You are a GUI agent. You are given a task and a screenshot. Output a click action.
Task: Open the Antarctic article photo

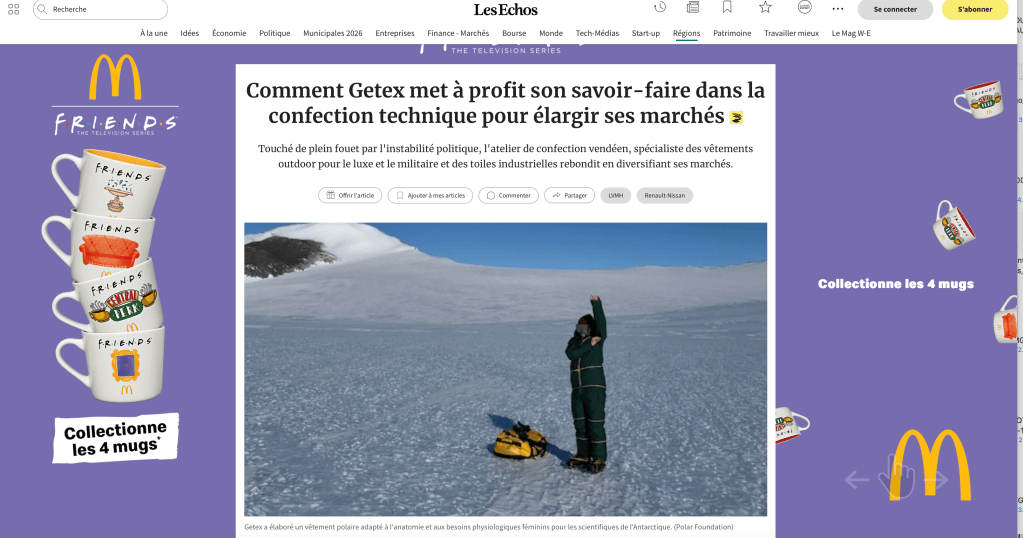[x=506, y=369]
